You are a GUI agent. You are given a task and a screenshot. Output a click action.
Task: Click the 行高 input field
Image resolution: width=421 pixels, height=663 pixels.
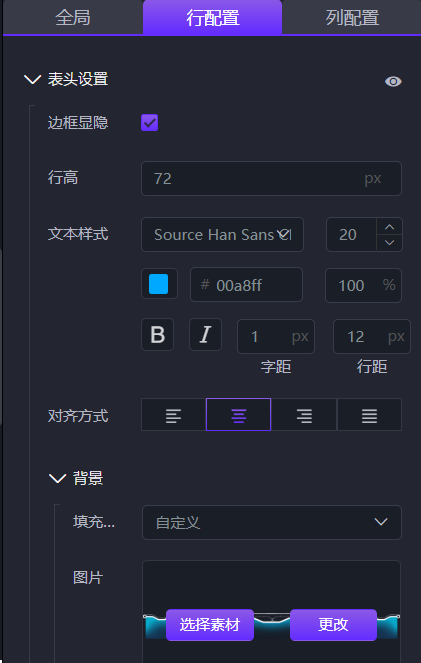(x=271, y=178)
